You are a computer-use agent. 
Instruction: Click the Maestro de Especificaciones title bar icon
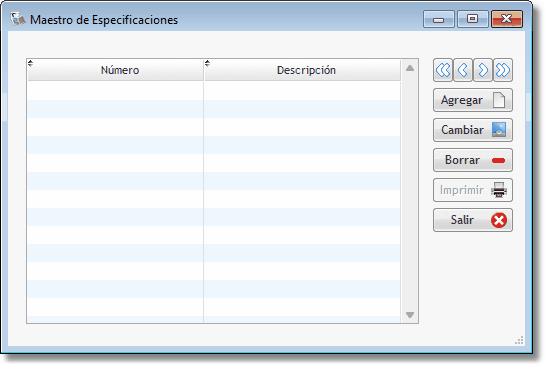click(18, 19)
